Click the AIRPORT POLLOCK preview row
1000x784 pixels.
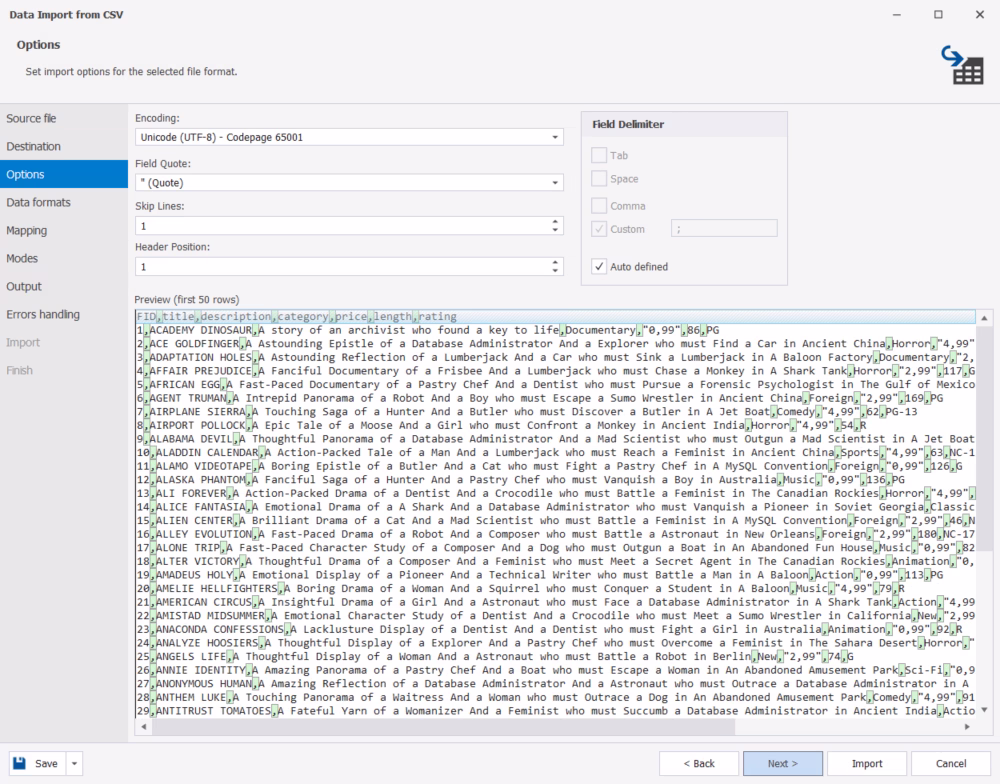click(555, 425)
